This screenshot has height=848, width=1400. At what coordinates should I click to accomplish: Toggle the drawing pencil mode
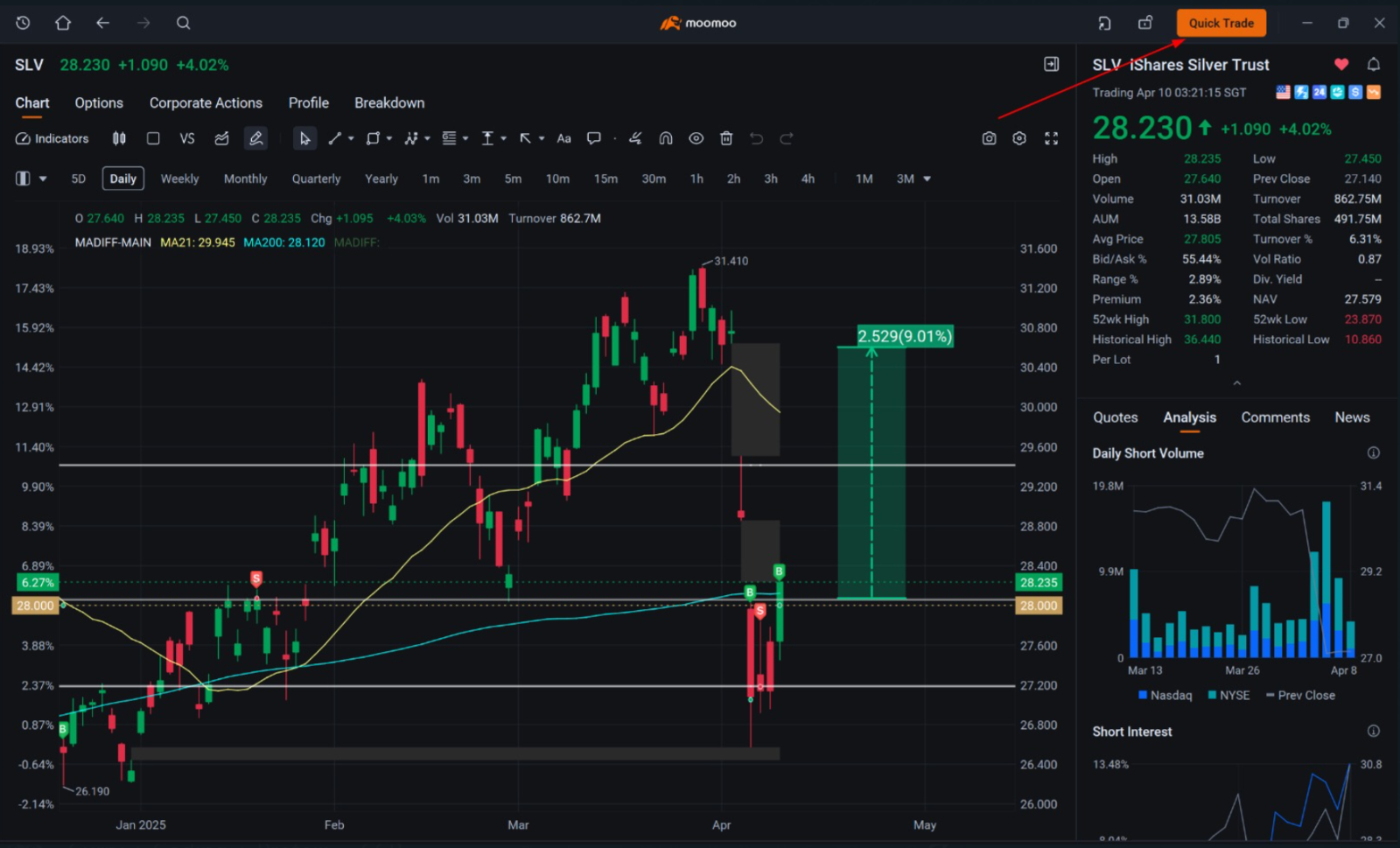click(x=255, y=138)
